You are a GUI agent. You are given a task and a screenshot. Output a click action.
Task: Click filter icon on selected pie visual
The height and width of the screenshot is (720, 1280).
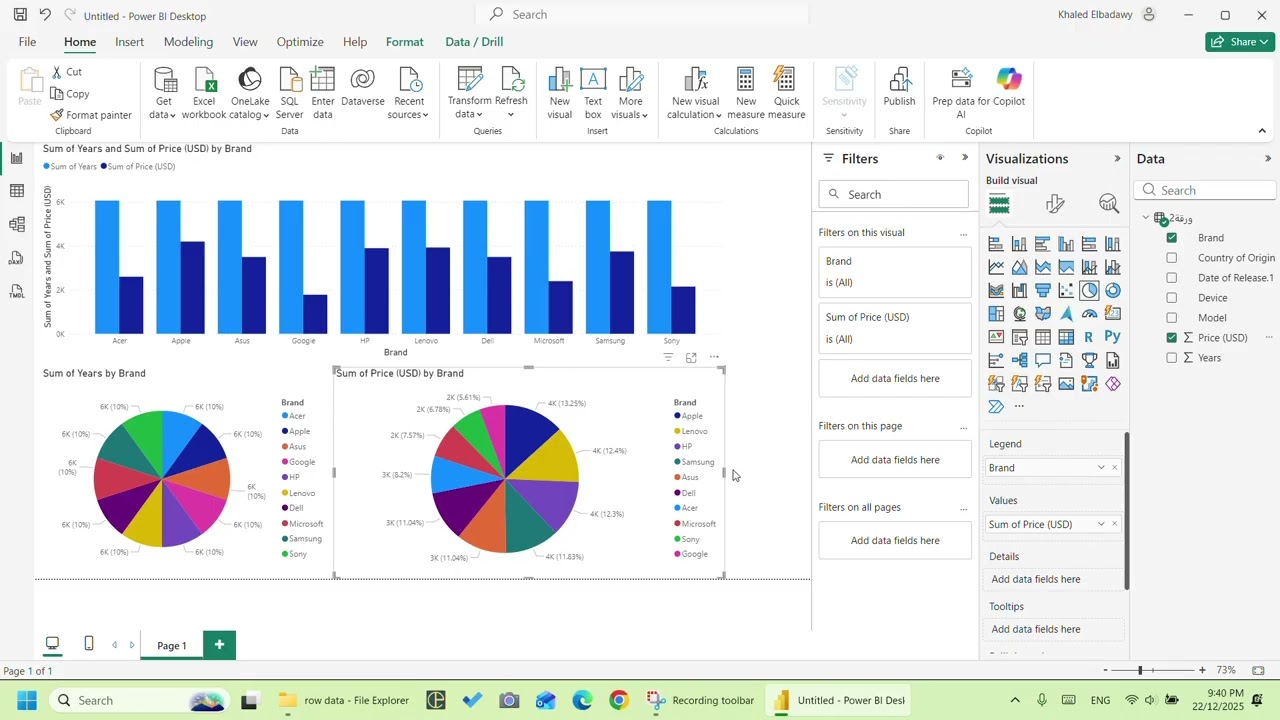668,357
